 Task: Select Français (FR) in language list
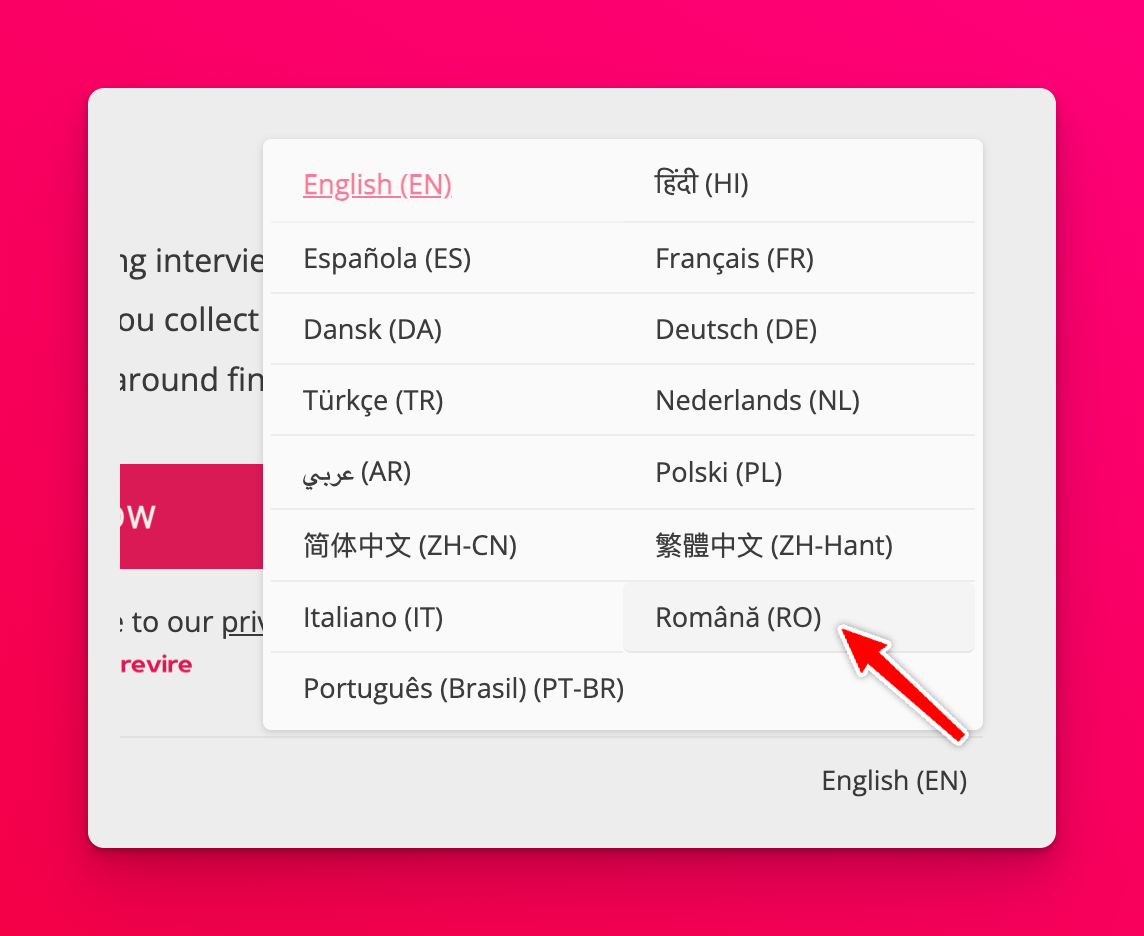(x=734, y=259)
